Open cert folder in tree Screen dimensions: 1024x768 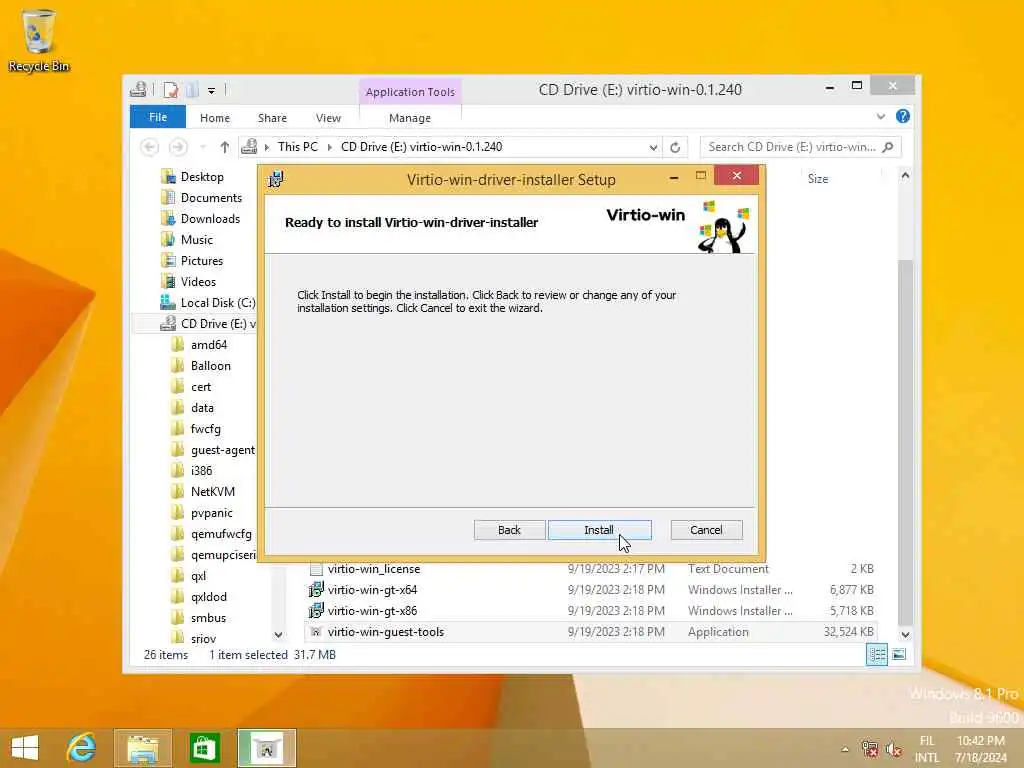200,387
